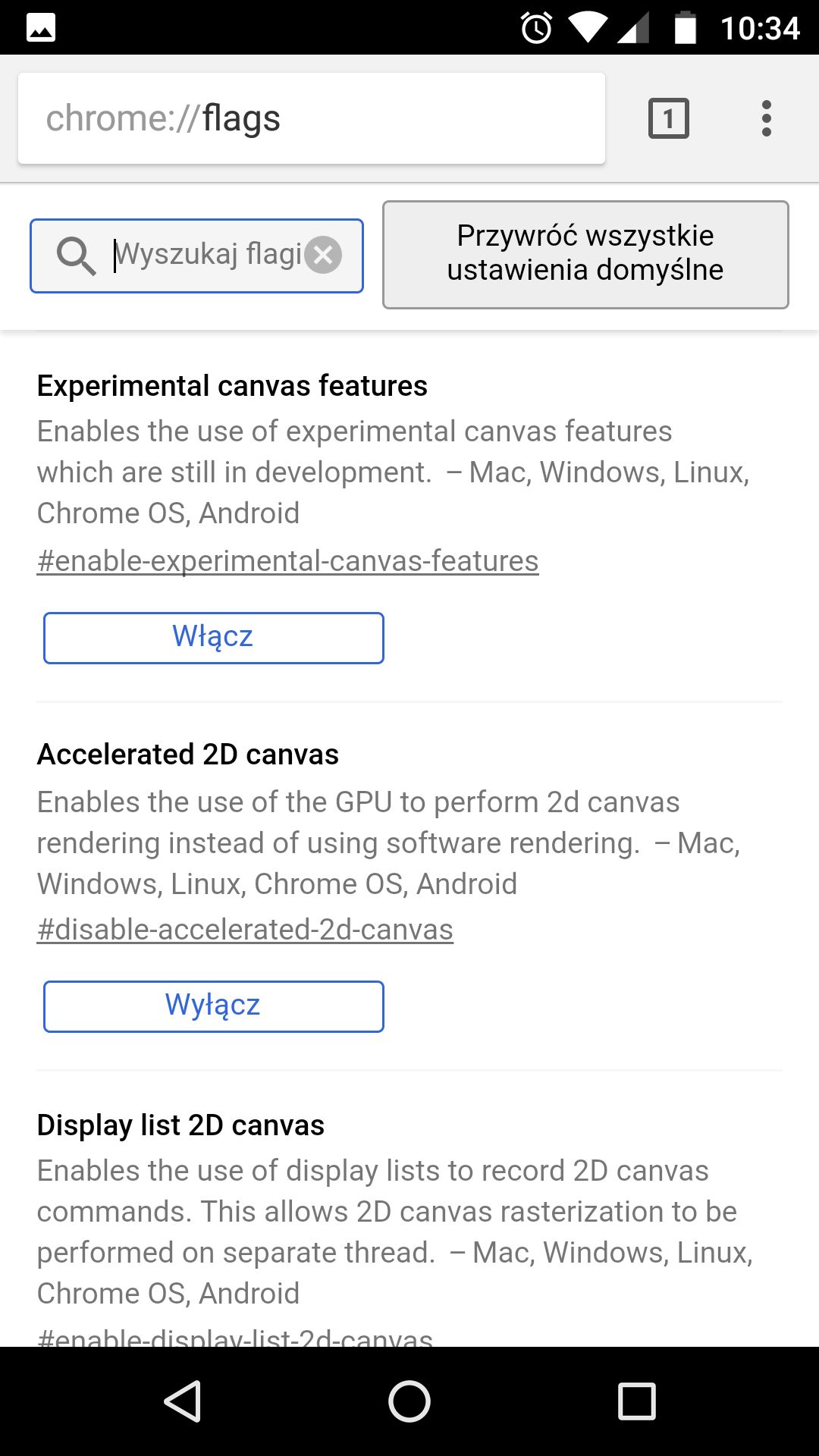The image size is (819, 1456).
Task: Clear the flag search field
Action: (x=324, y=255)
